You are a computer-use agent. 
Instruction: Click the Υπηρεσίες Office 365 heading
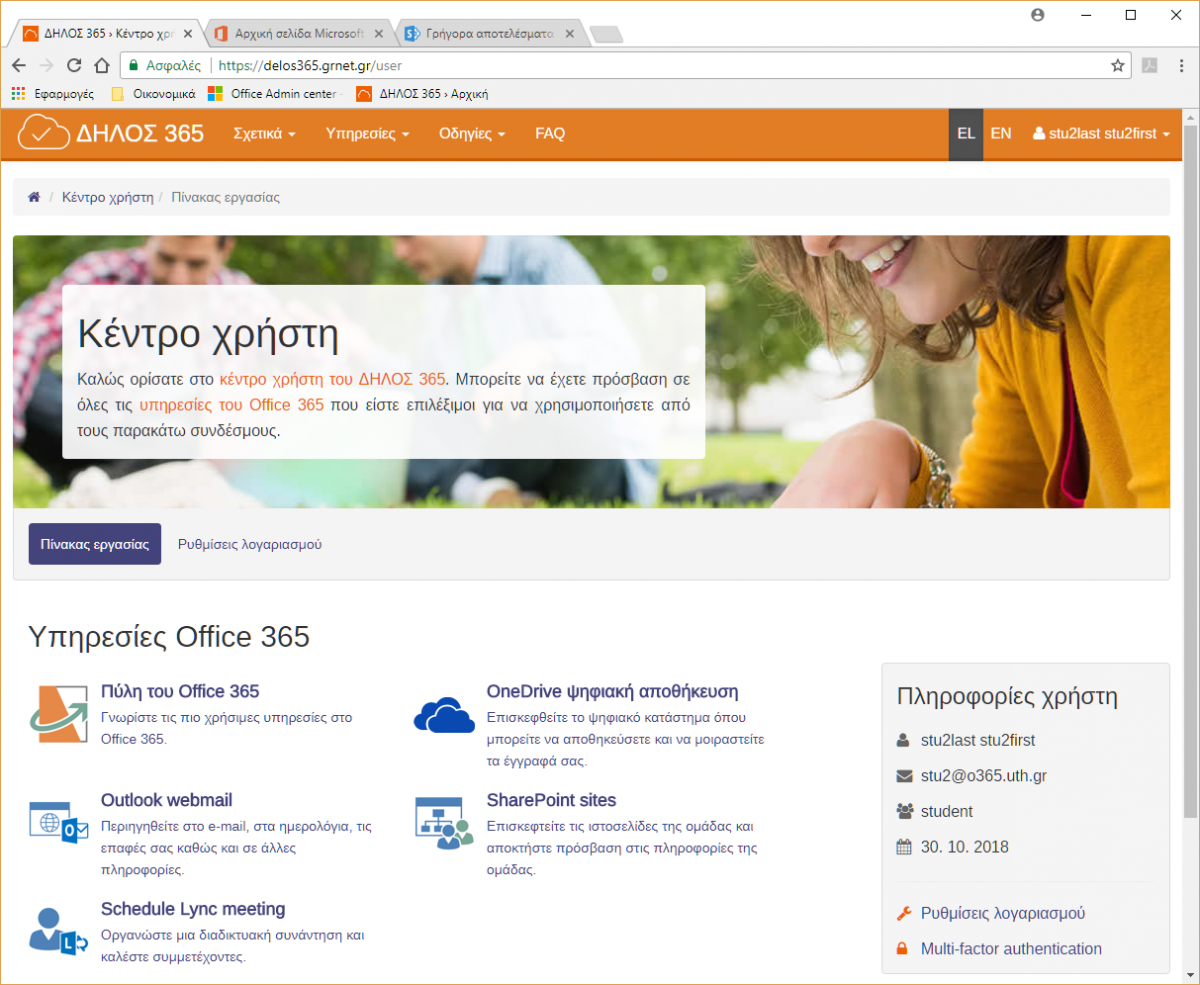click(169, 636)
